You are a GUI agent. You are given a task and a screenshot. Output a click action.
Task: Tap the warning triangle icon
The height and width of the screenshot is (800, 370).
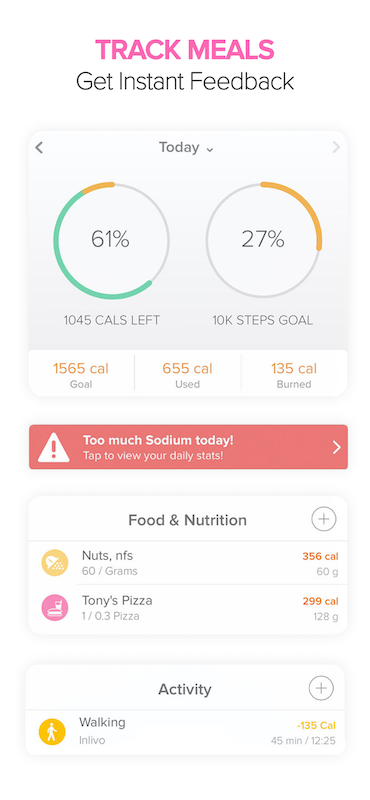click(x=54, y=447)
